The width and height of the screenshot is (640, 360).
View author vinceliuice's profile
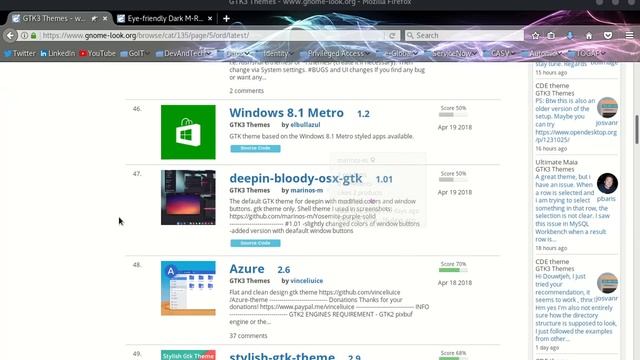pos(307,281)
